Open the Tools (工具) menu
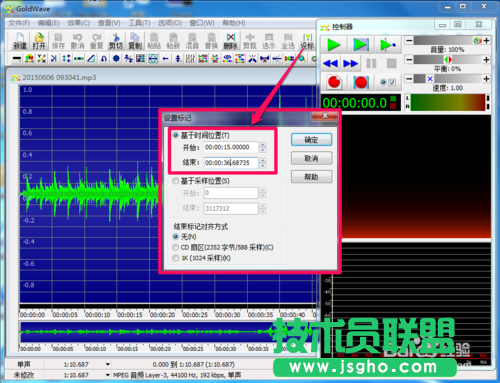500x383 pixels. 139,23
